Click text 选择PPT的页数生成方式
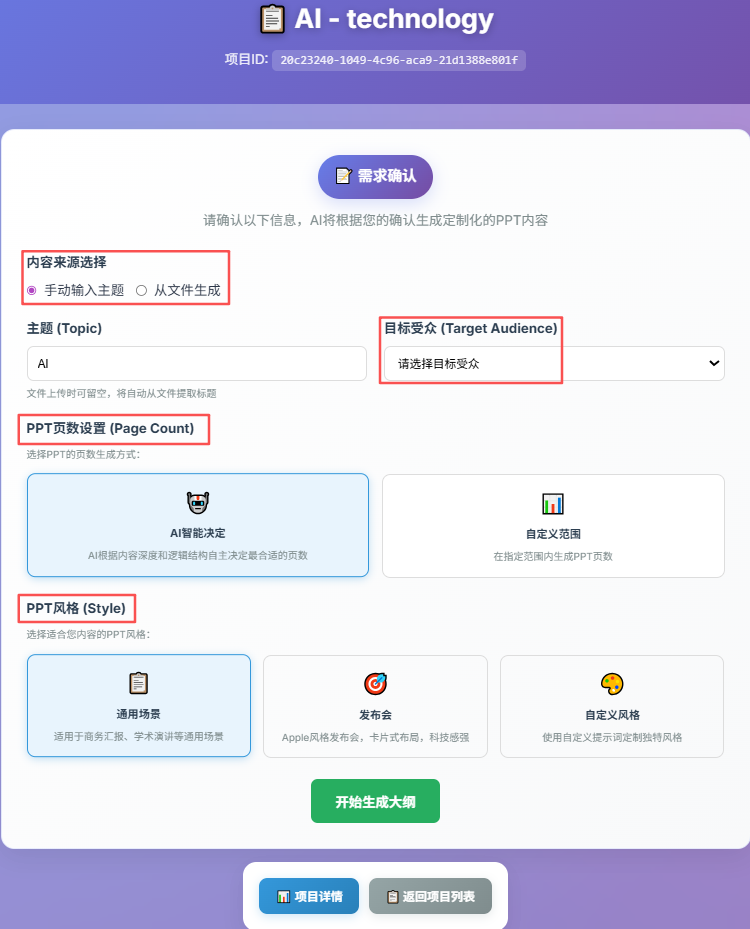750x929 pixels. point(83,454)
